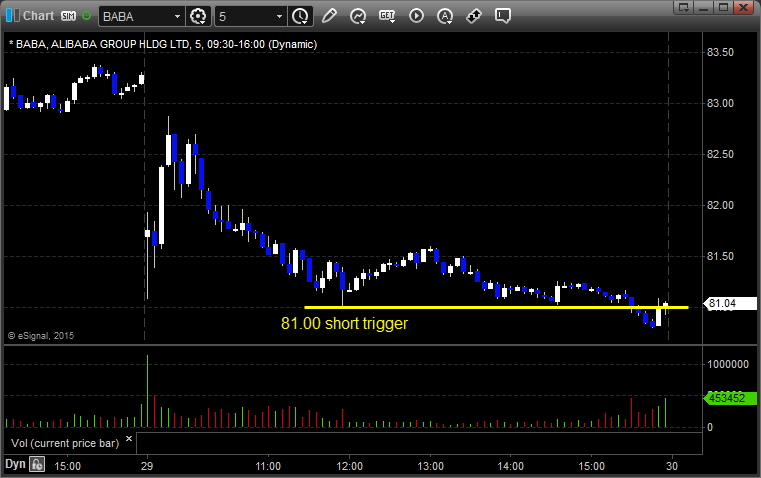
Task: Open the window options dropdown in title bar
Action: (x=684, y=7)
